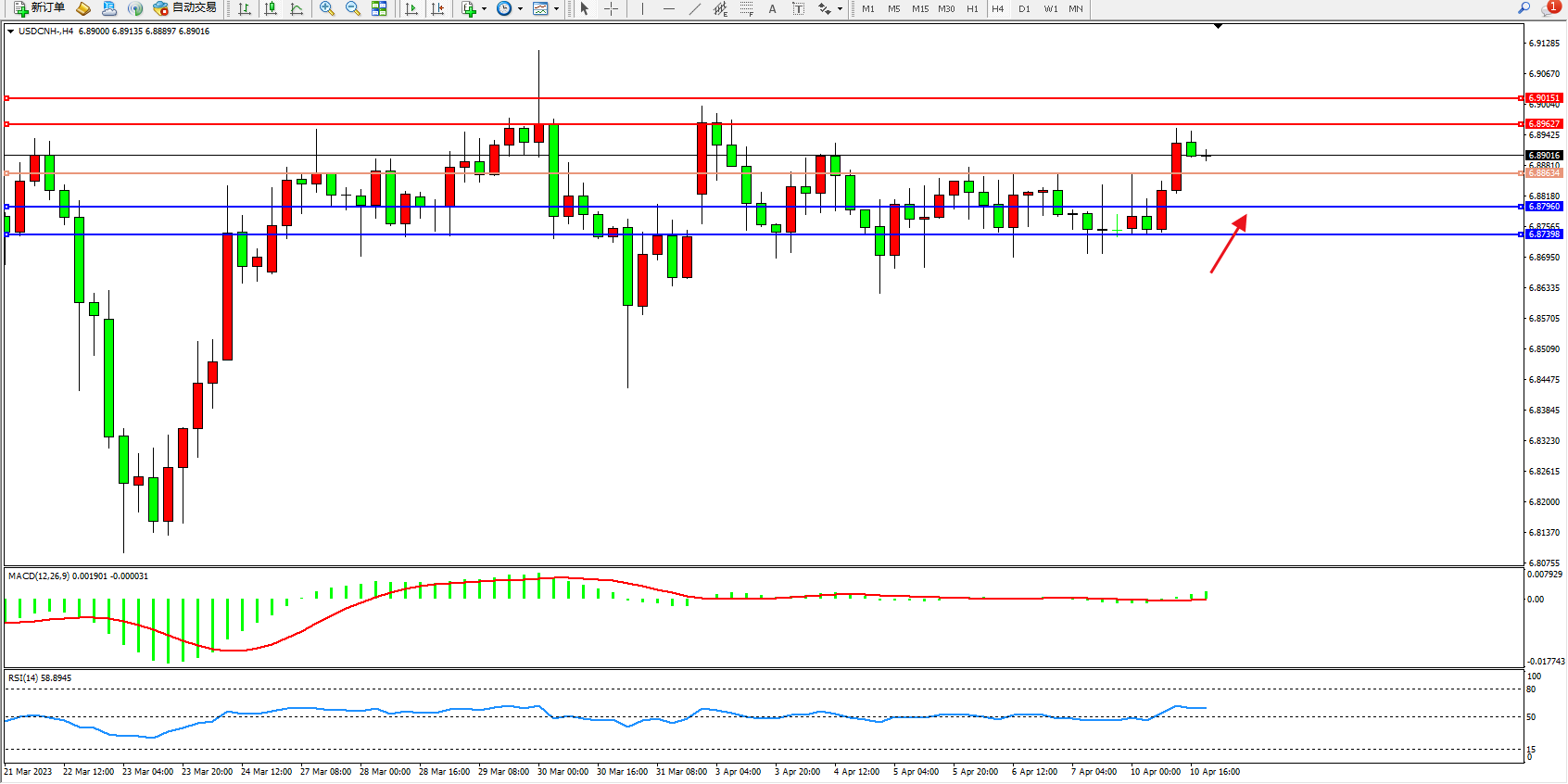1568x784 pixels.
Task: Click the chat notification icon with badge
Action: tap(1549, 8)
